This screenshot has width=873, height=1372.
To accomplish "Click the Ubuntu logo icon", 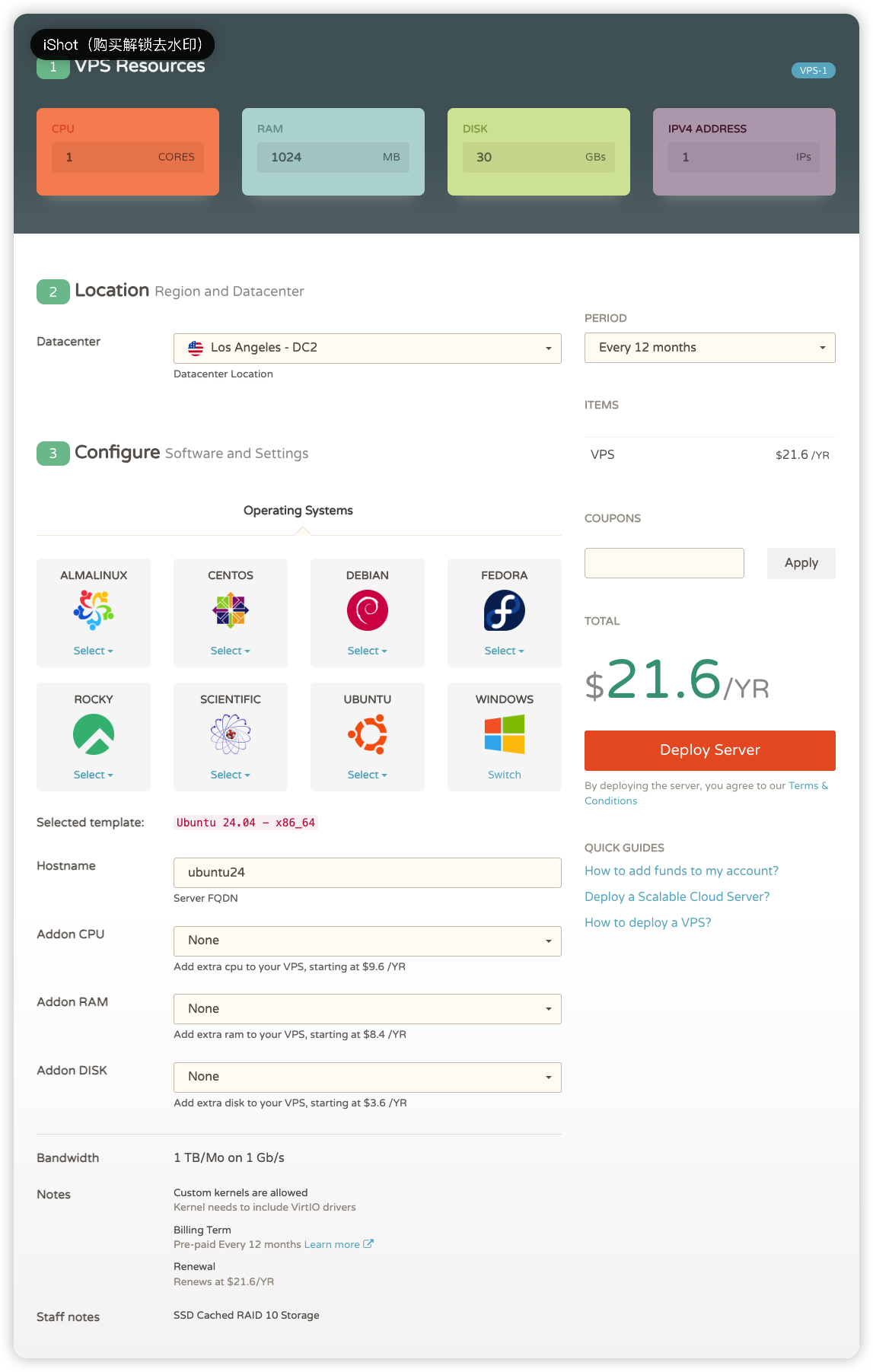I will tap(368, 734).
